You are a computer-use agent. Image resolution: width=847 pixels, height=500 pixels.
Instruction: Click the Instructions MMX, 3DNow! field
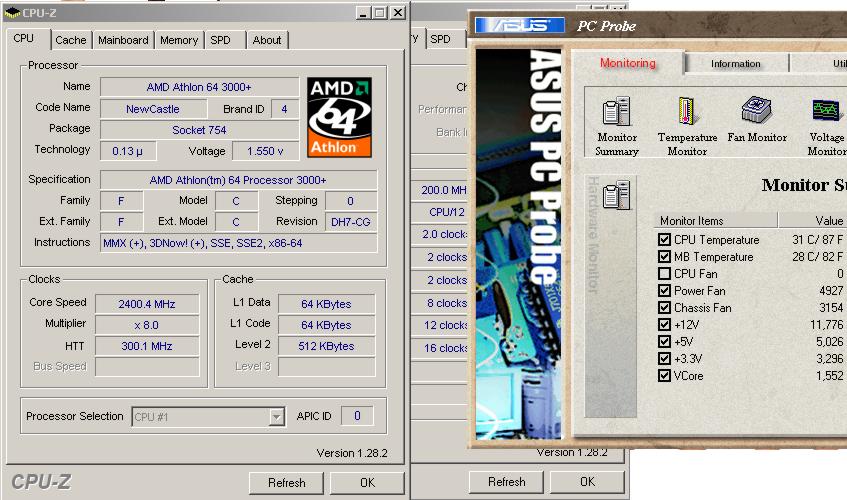pos(238,243)
